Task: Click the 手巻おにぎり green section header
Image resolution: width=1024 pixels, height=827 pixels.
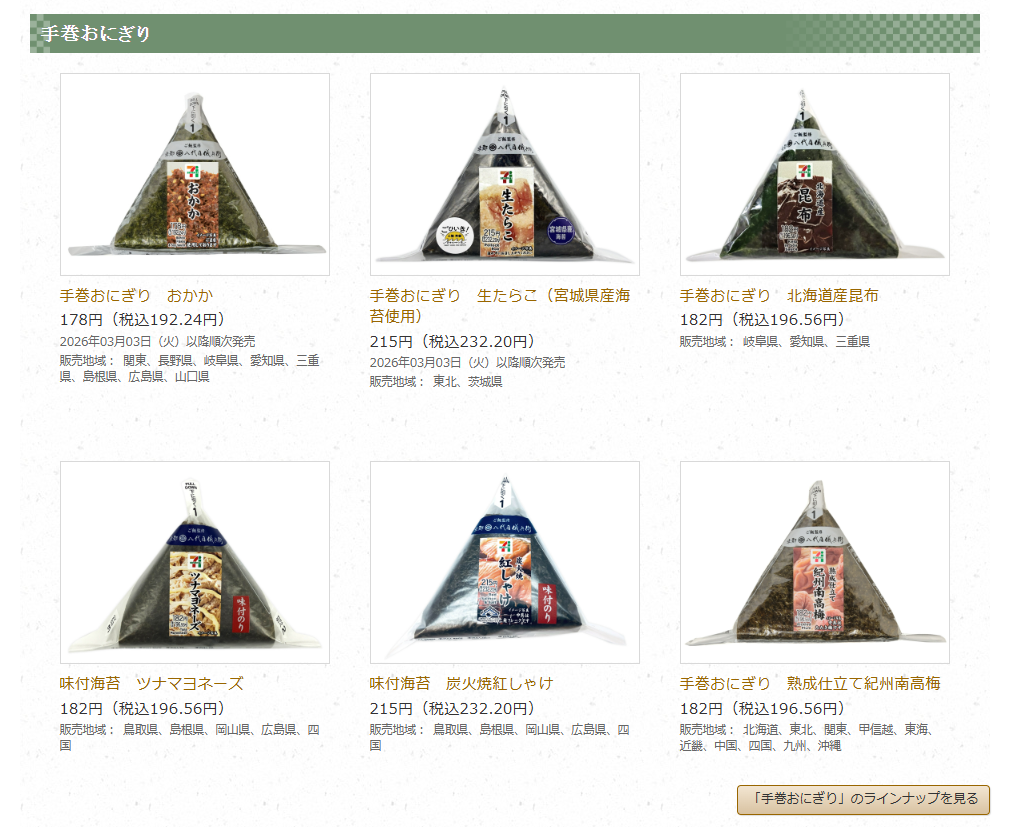Action: coord(505,33)
